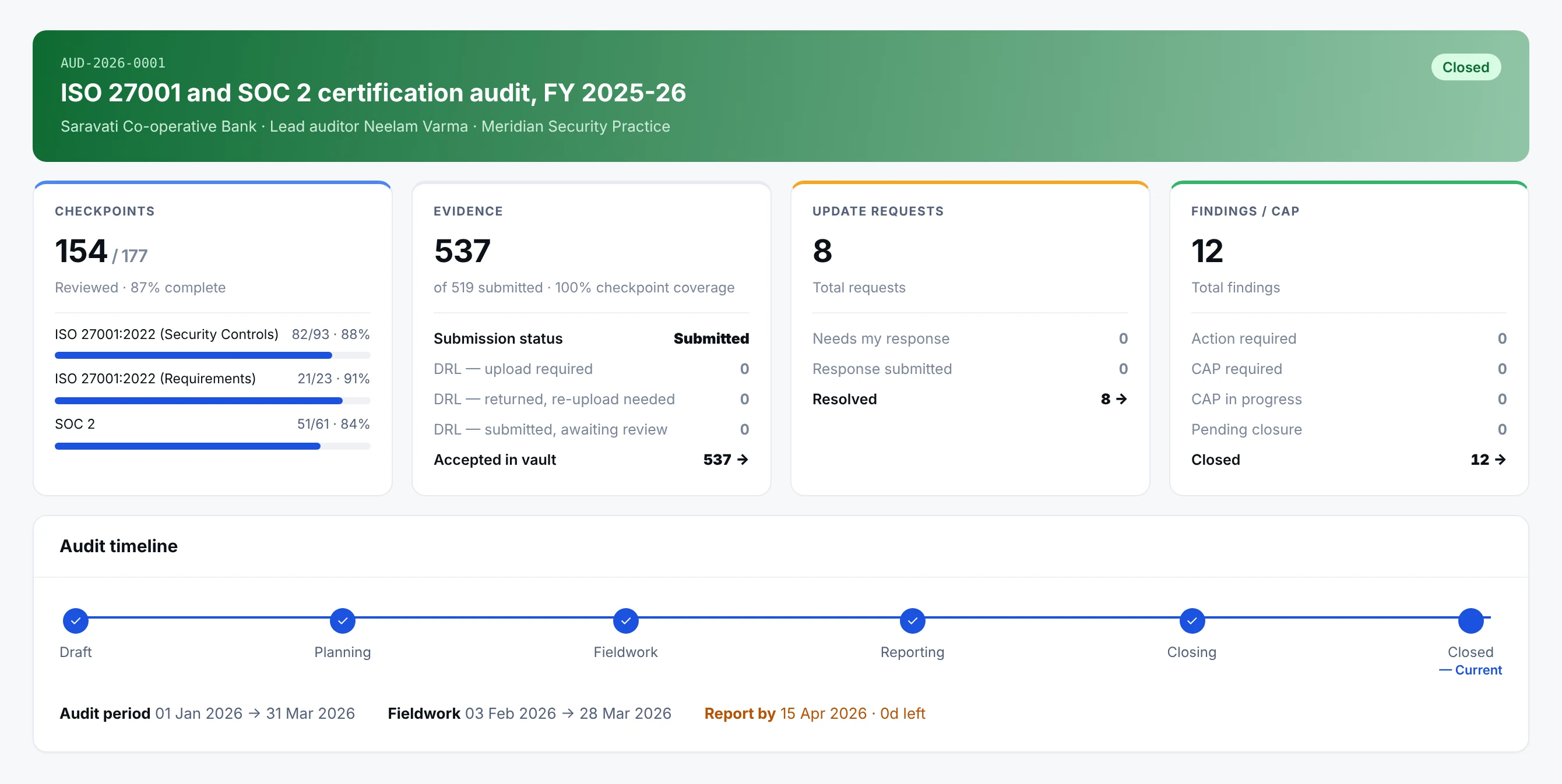Click the Submission status Submitted value

tap(711, 338)
